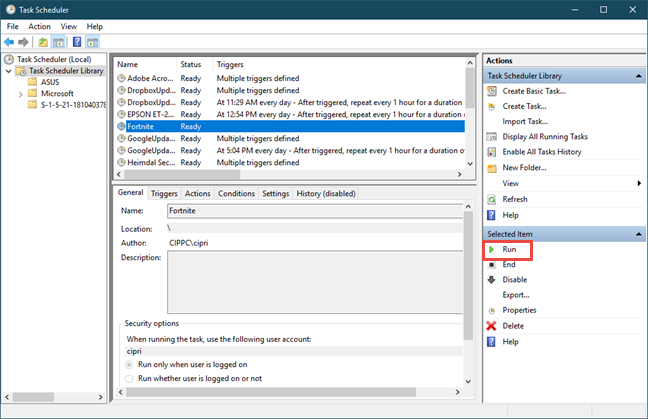Click the End stop icon
Viewport: 648px width, 419px height.
click(491, 265)
